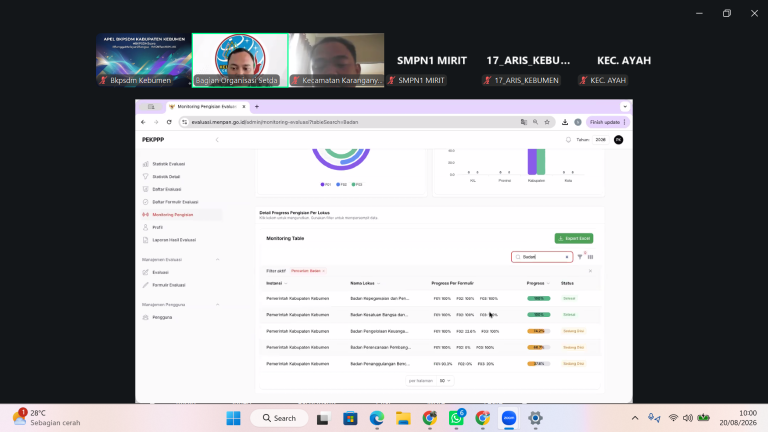This screenshot has height=432, width=768.
Task: Select the Badan Pengelolaan Keuangan row name
Action: point(379,332)
